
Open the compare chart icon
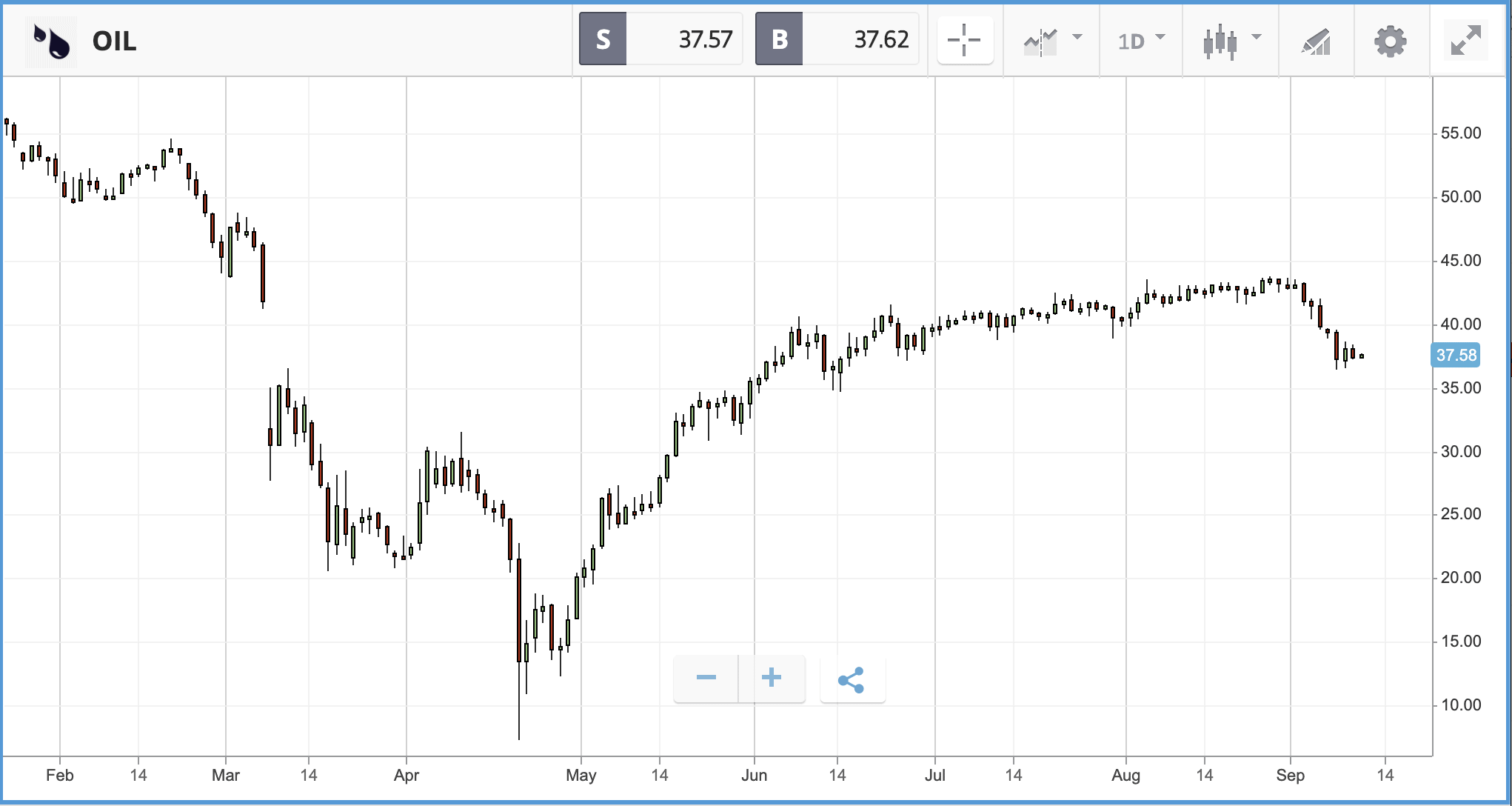tap(1040, 41)
